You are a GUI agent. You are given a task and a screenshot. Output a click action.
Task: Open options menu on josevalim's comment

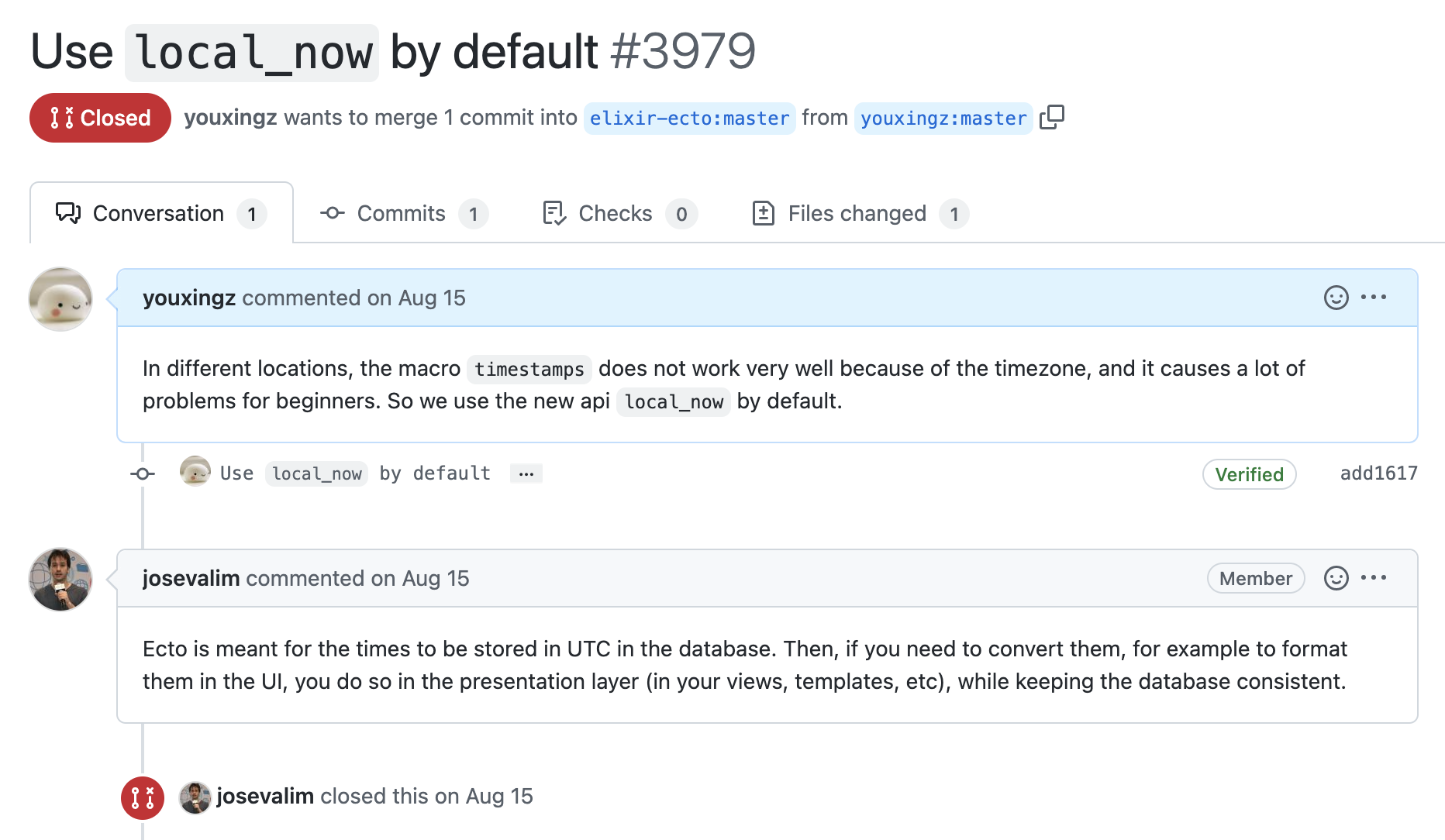tap(1374, 577)
